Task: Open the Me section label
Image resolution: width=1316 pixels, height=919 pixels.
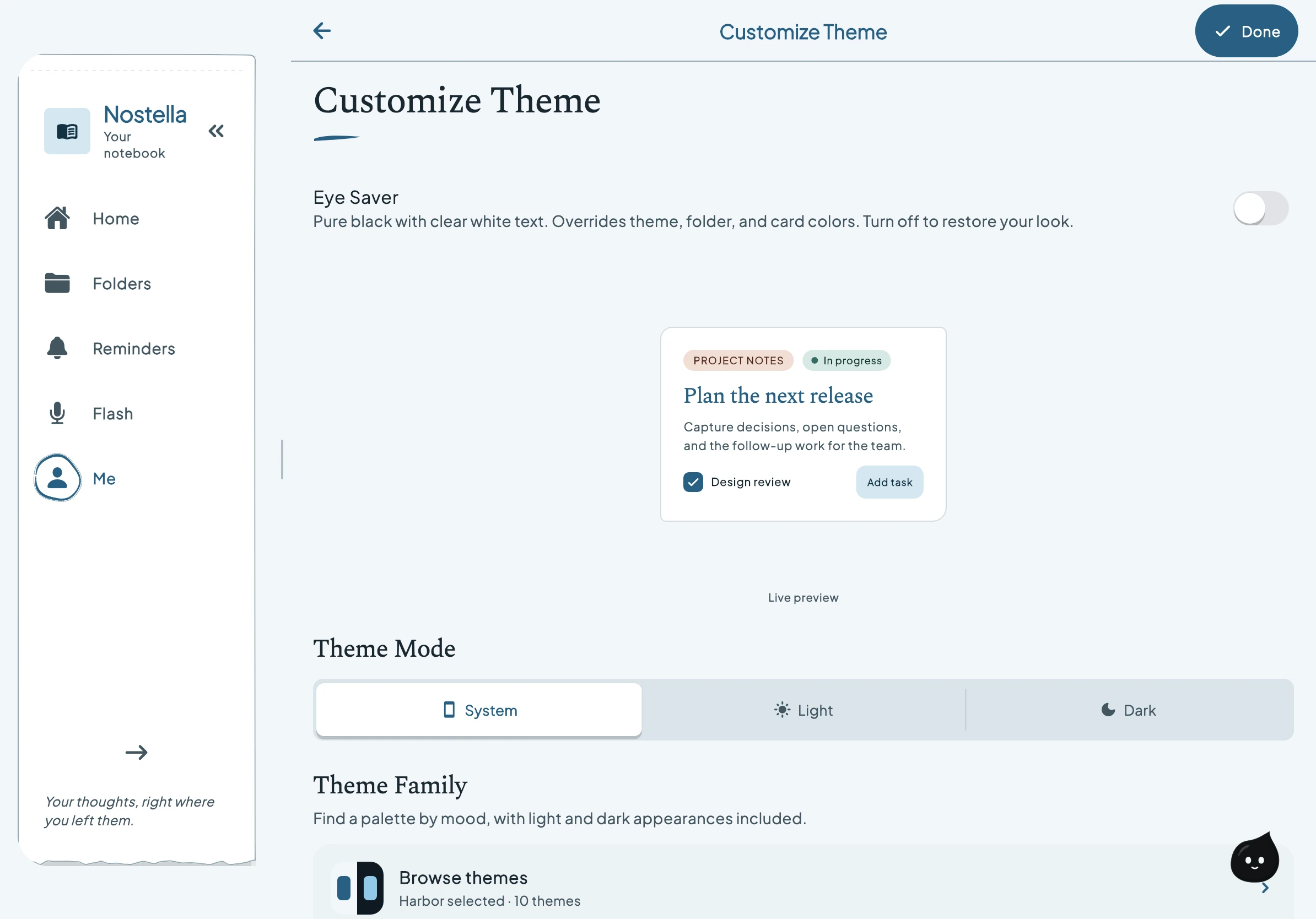Action: [x=104, y=478]
